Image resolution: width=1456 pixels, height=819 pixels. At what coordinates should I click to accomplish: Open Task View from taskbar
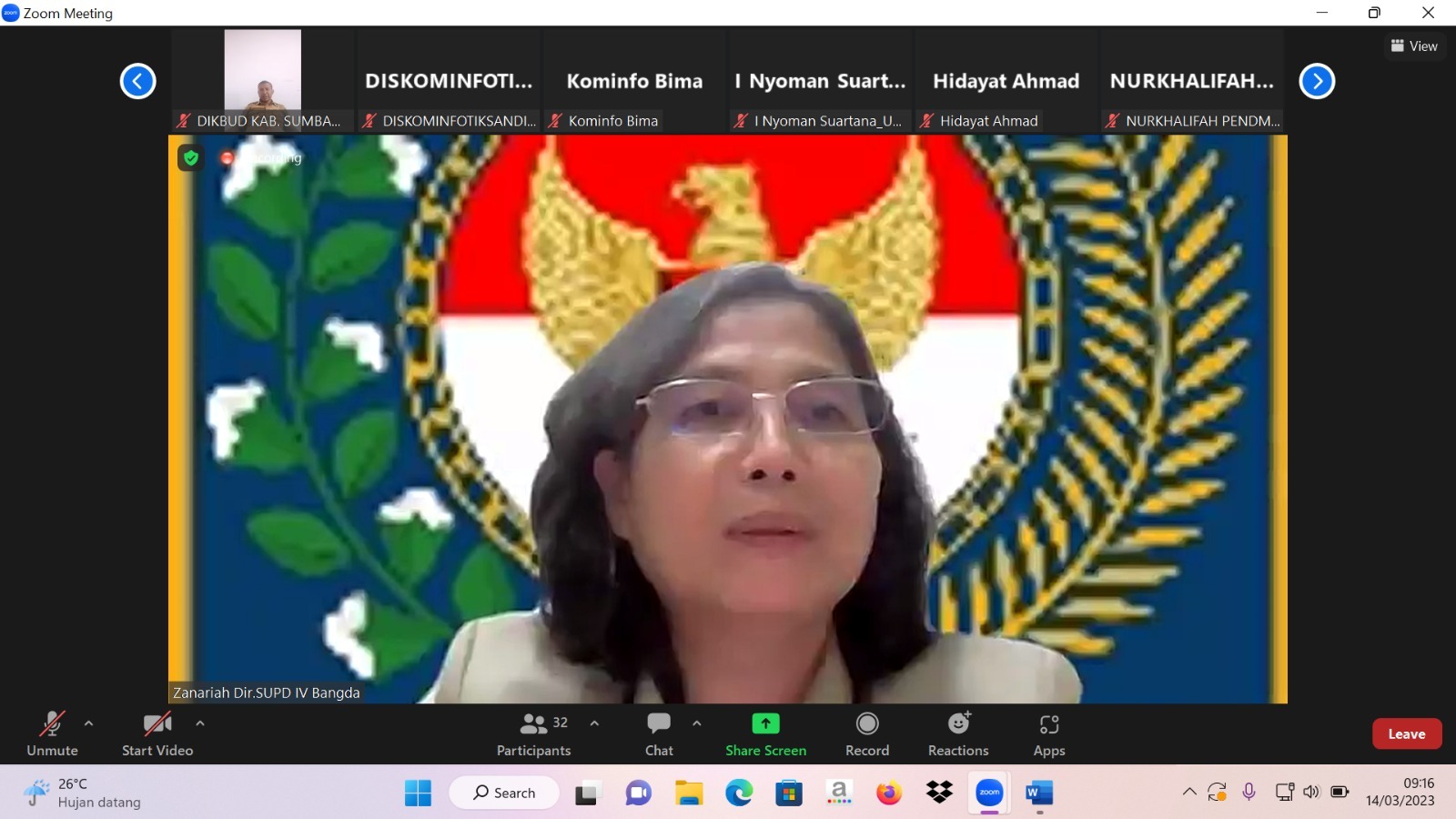(588, 793)
